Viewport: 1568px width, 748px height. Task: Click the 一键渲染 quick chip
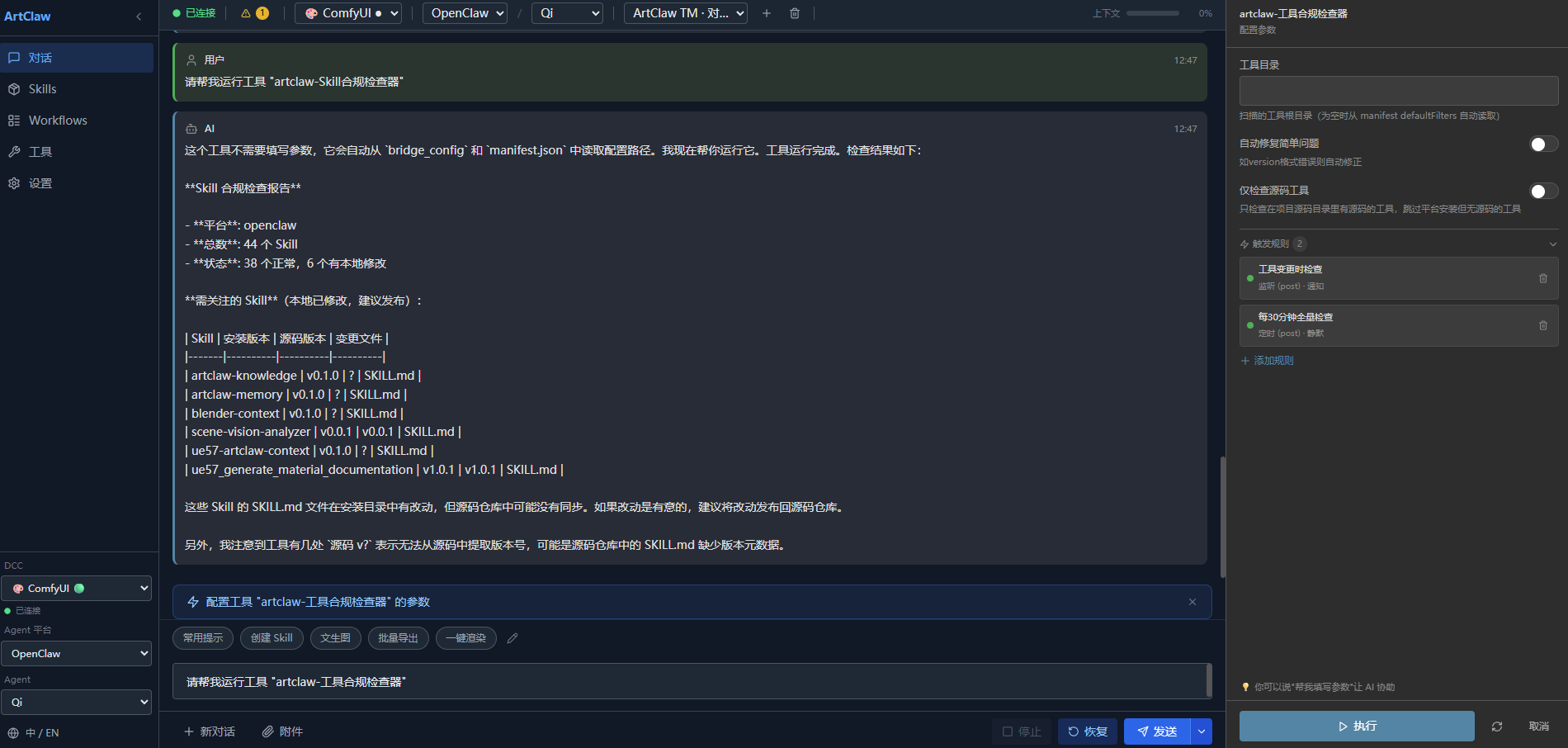coord(465,638)
